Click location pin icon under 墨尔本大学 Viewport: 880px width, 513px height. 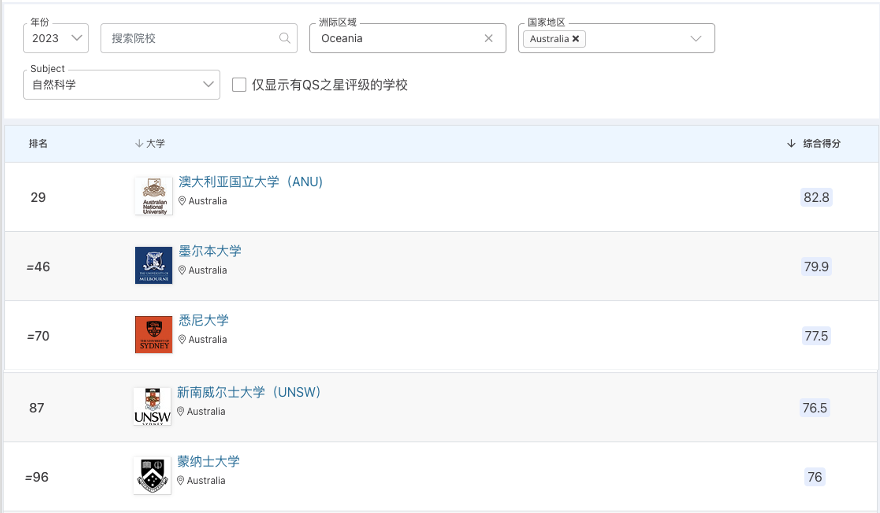(x=182, y=270)
